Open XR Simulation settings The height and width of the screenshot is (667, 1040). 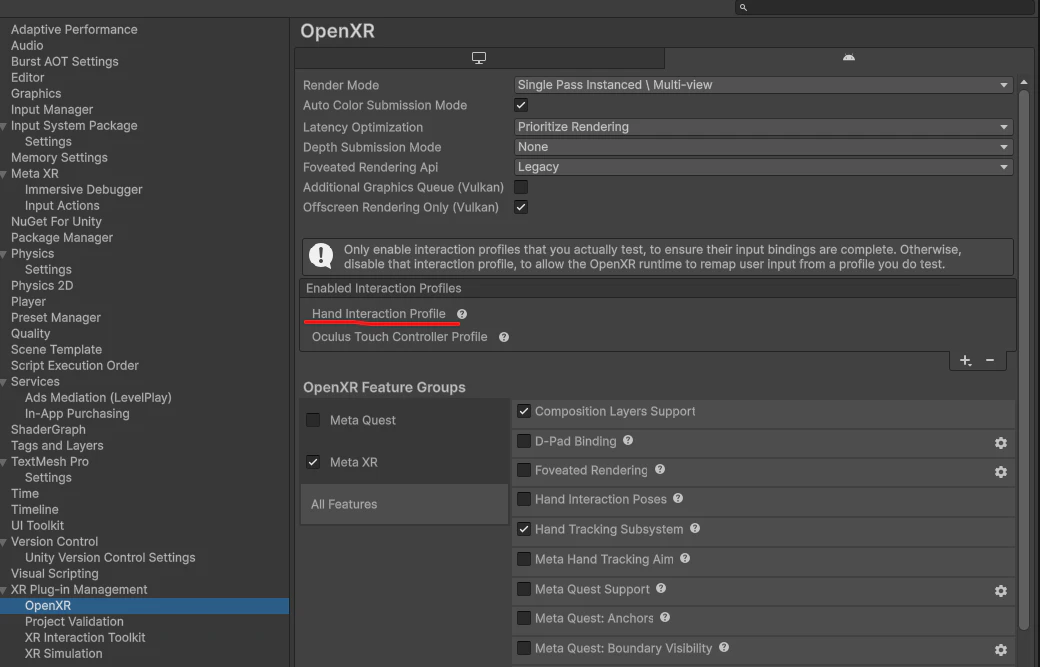click(64, 653)
